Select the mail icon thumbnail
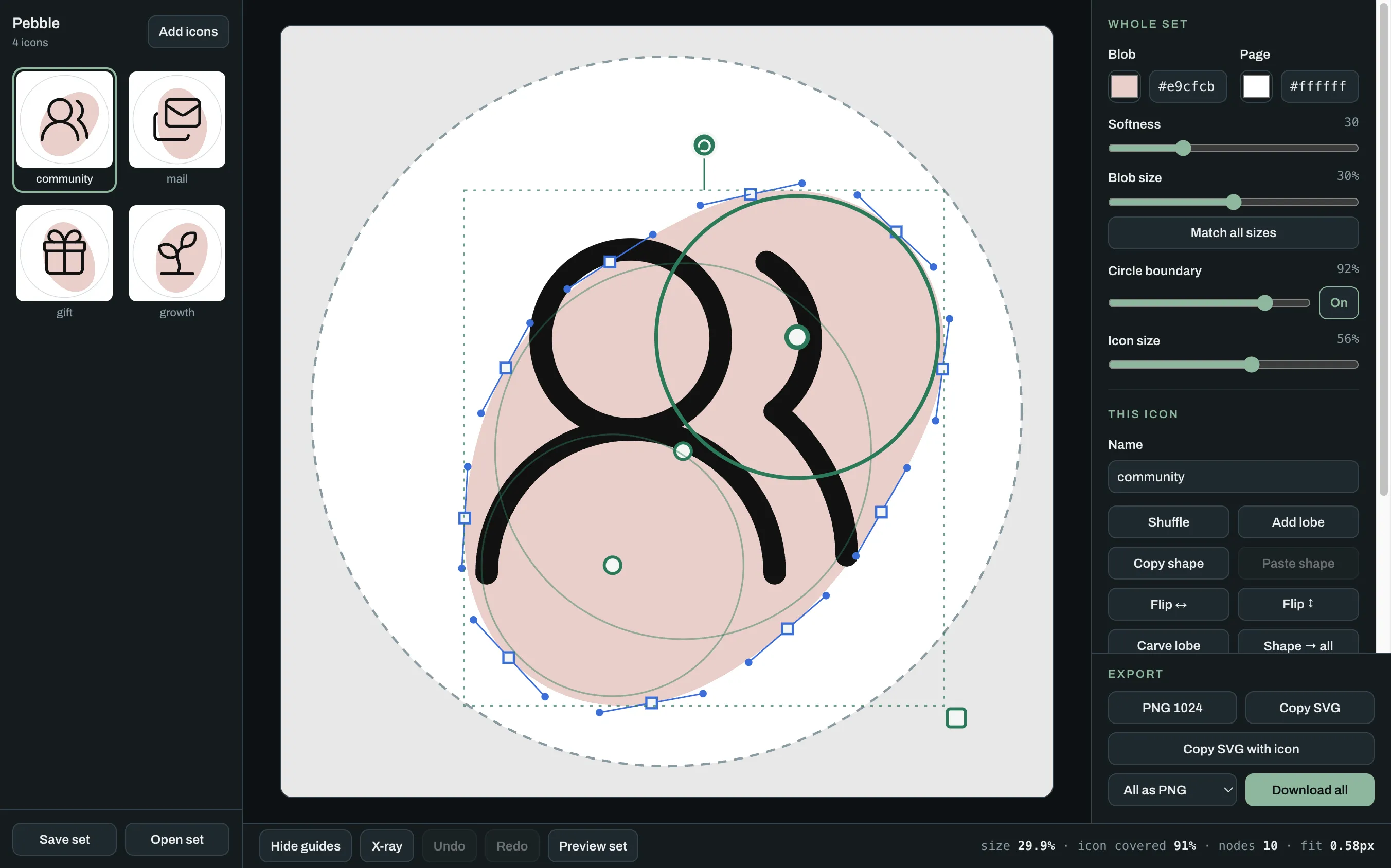 click(177, 119)
